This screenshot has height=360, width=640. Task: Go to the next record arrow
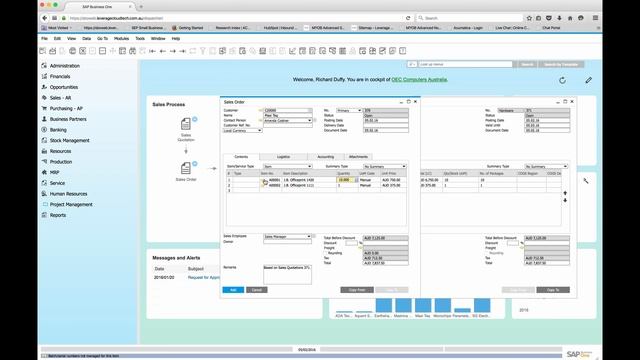[x=173, y=51]
